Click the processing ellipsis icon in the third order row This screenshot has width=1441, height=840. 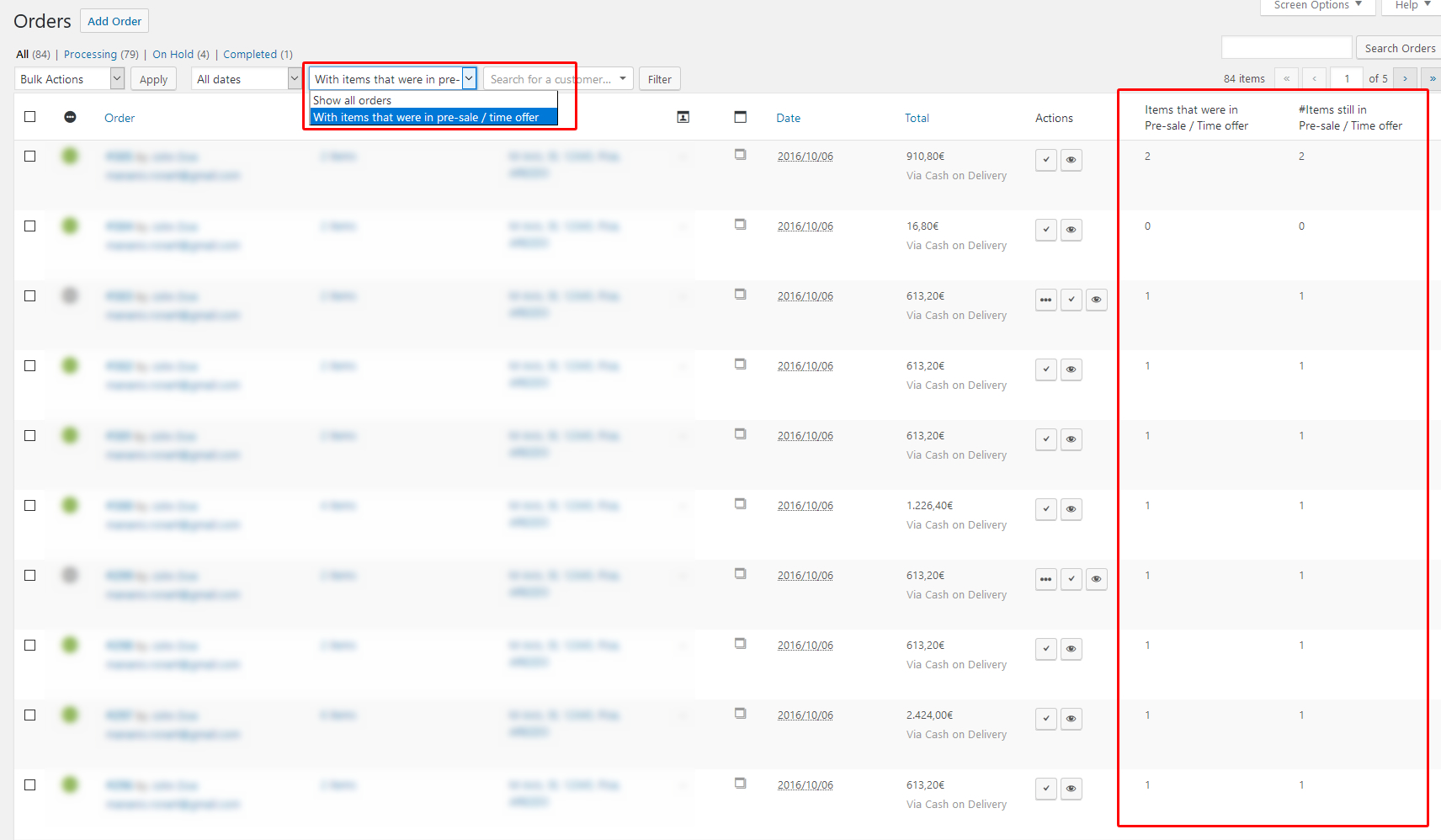[x=1045, y=300]
